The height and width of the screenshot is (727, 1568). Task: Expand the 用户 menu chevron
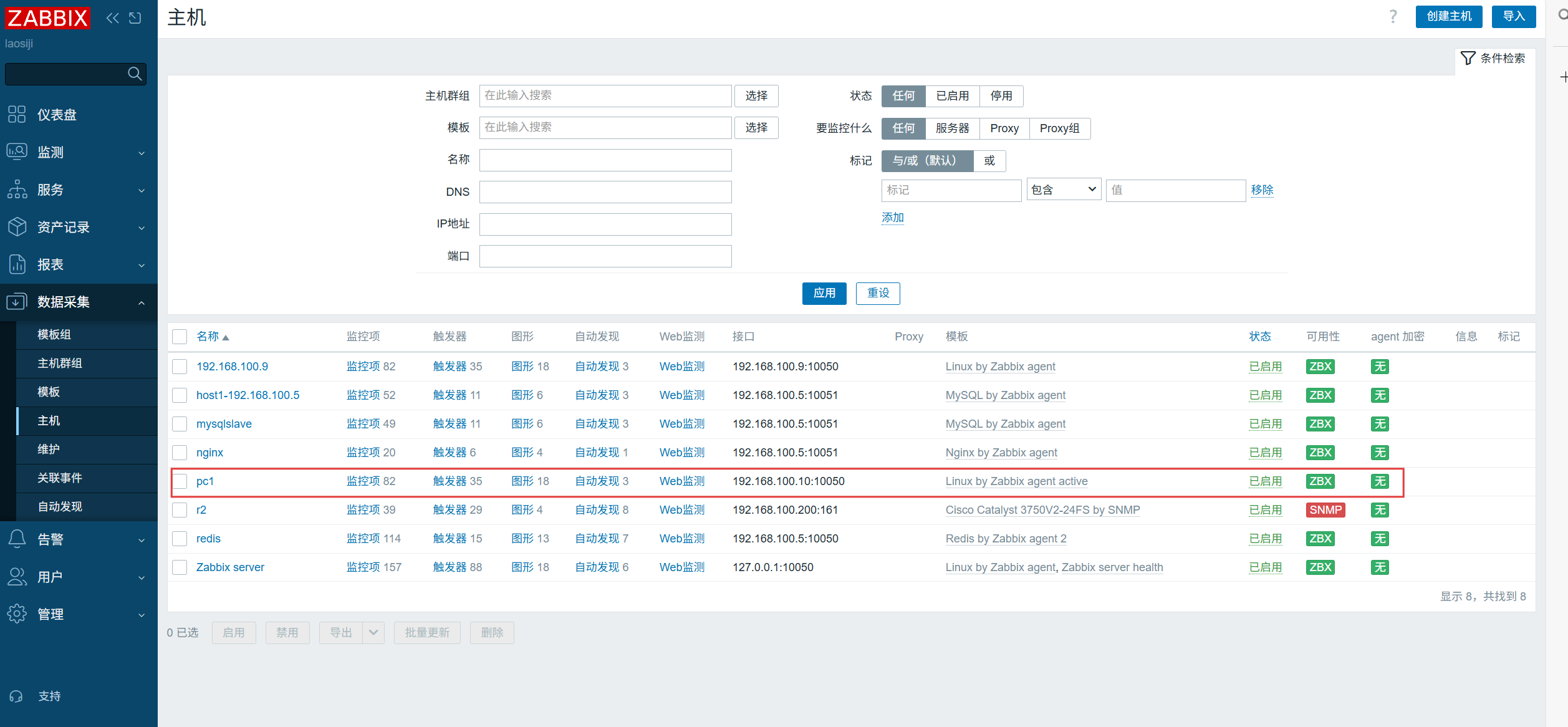[142, 577]
